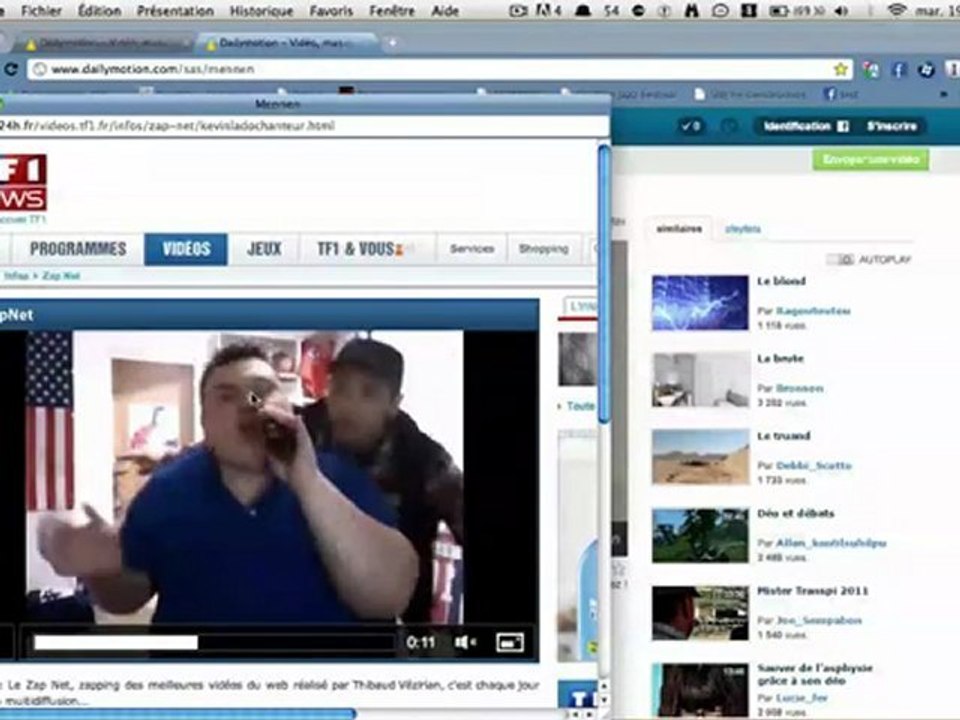Click the inner page vertical scrollbar

click(x=604, y=285)
